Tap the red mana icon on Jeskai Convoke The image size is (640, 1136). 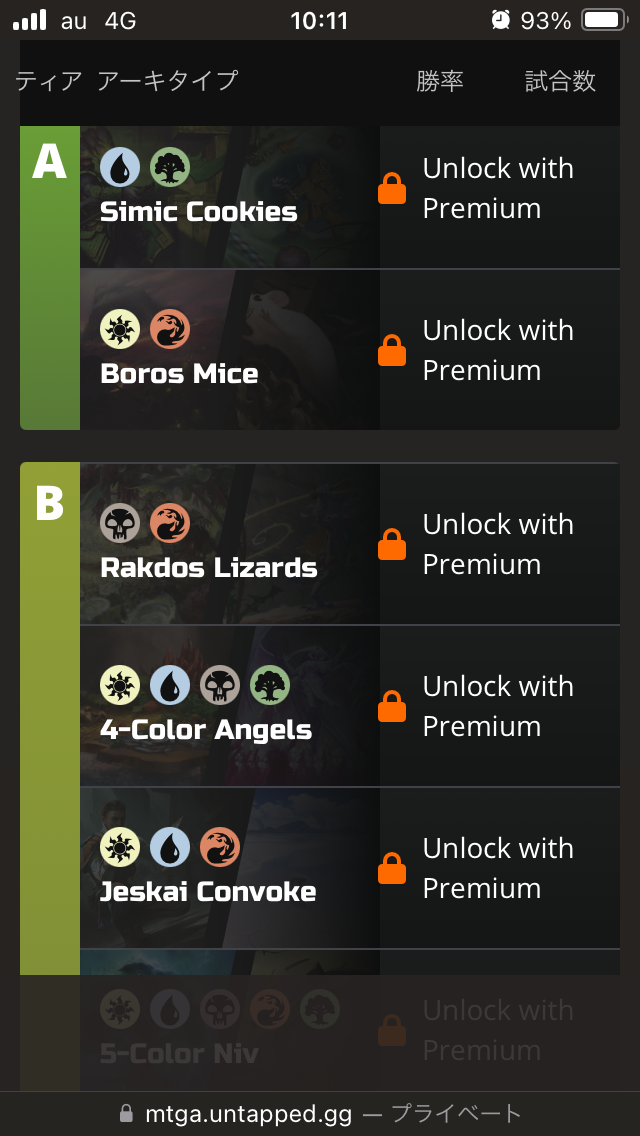pos(220,847)
